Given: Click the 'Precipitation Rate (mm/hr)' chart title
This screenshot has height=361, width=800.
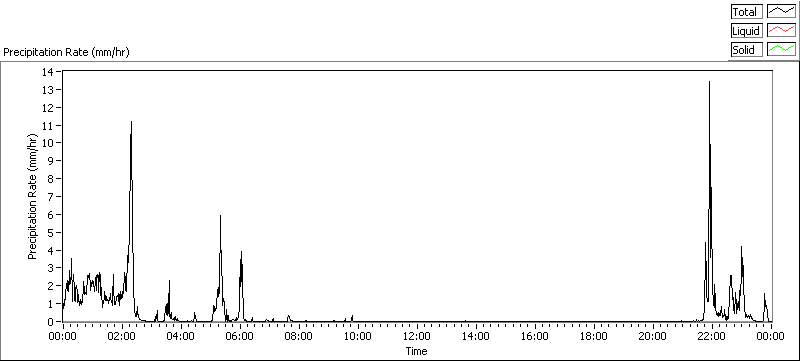Looking at the screenshot, I should click(x=66, y=52).
